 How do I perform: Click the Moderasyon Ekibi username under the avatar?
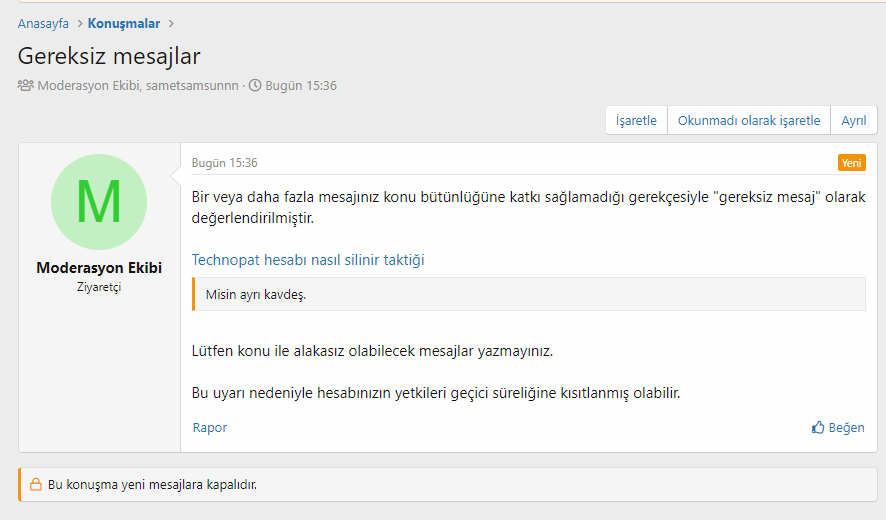(99, 268)
